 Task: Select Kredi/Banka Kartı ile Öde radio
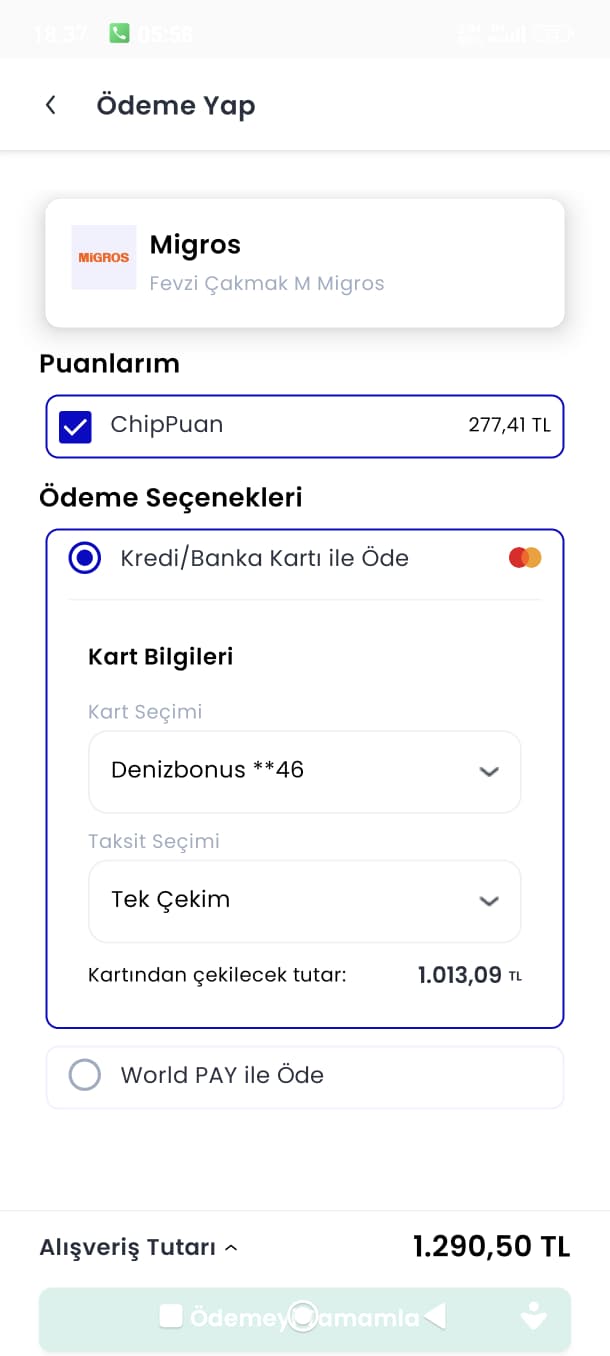click(85, 558)
